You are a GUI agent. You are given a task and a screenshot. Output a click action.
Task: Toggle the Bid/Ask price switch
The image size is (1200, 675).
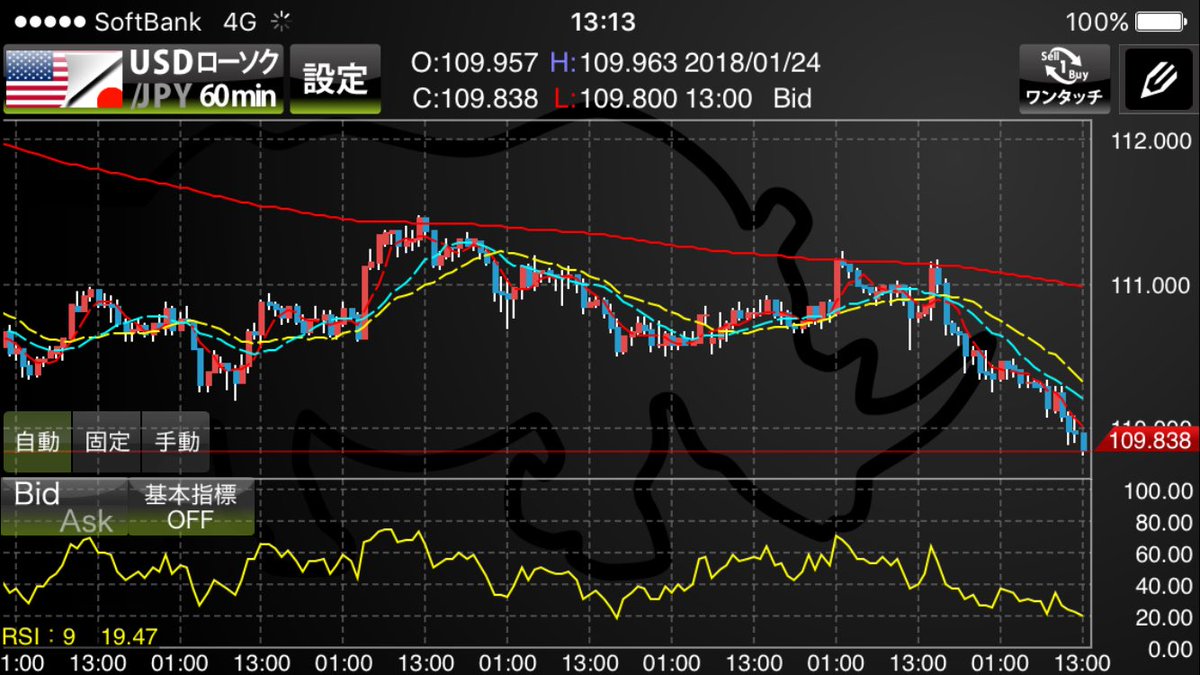click(64, 506)
